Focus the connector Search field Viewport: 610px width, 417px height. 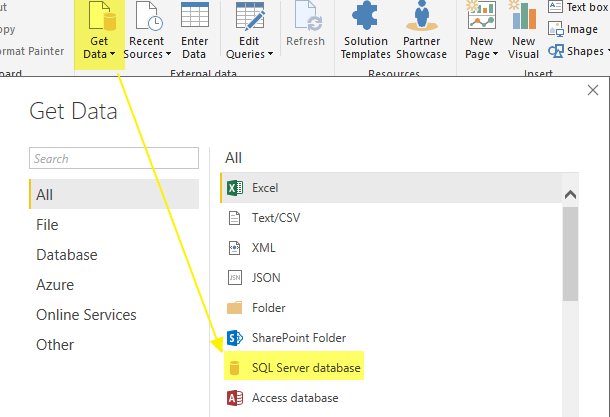click(x=114, y=158)
